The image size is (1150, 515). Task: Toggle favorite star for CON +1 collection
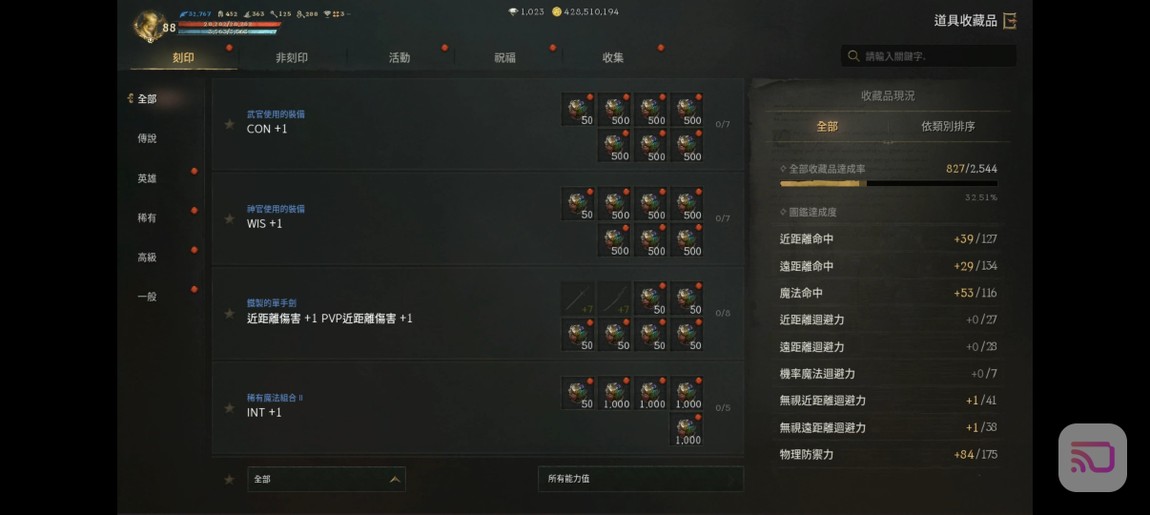click(230, 124)
